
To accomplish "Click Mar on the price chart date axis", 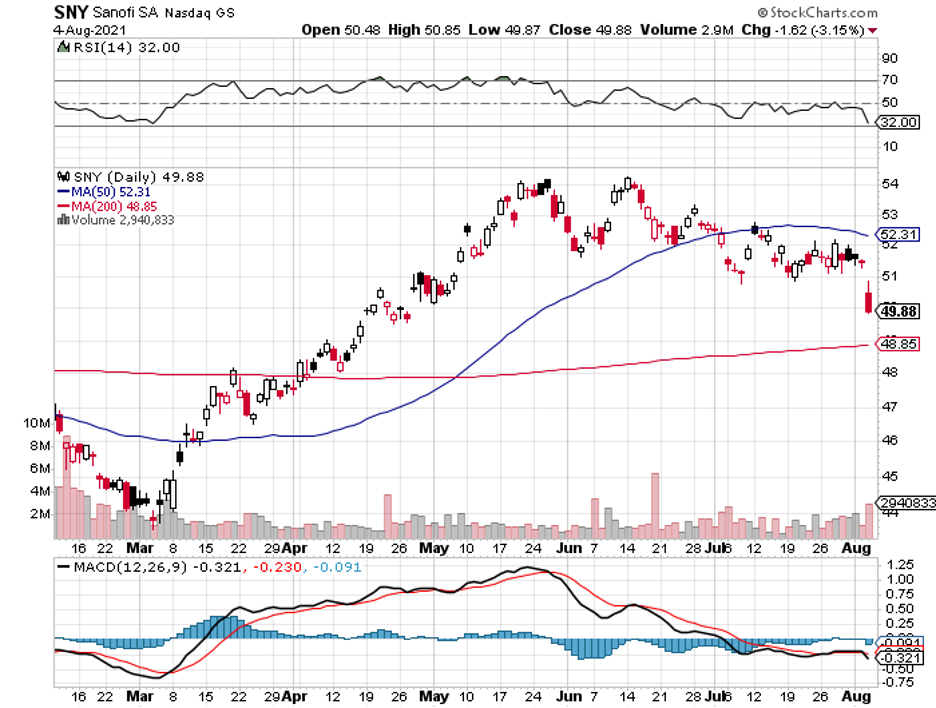I will click(140, 548).
